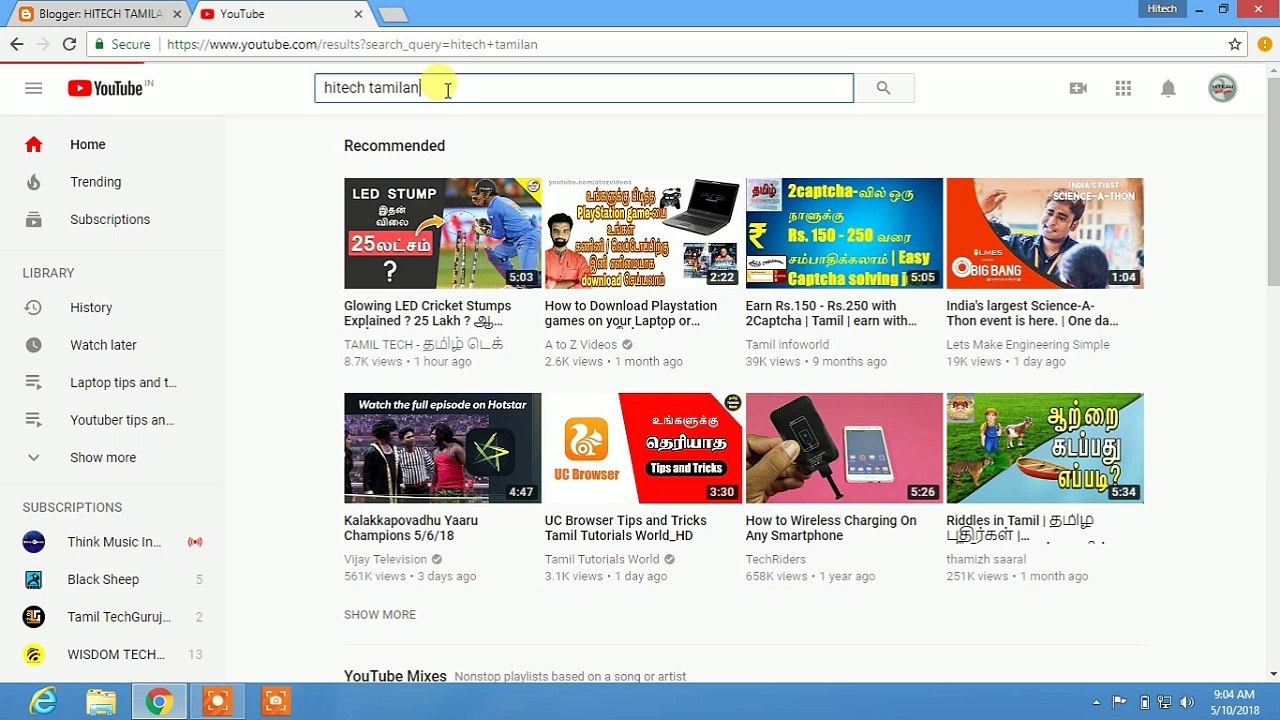This screenshot has height=720, width=1280.
Task: Select the YouTube browser tab
Action: (279, 14)
